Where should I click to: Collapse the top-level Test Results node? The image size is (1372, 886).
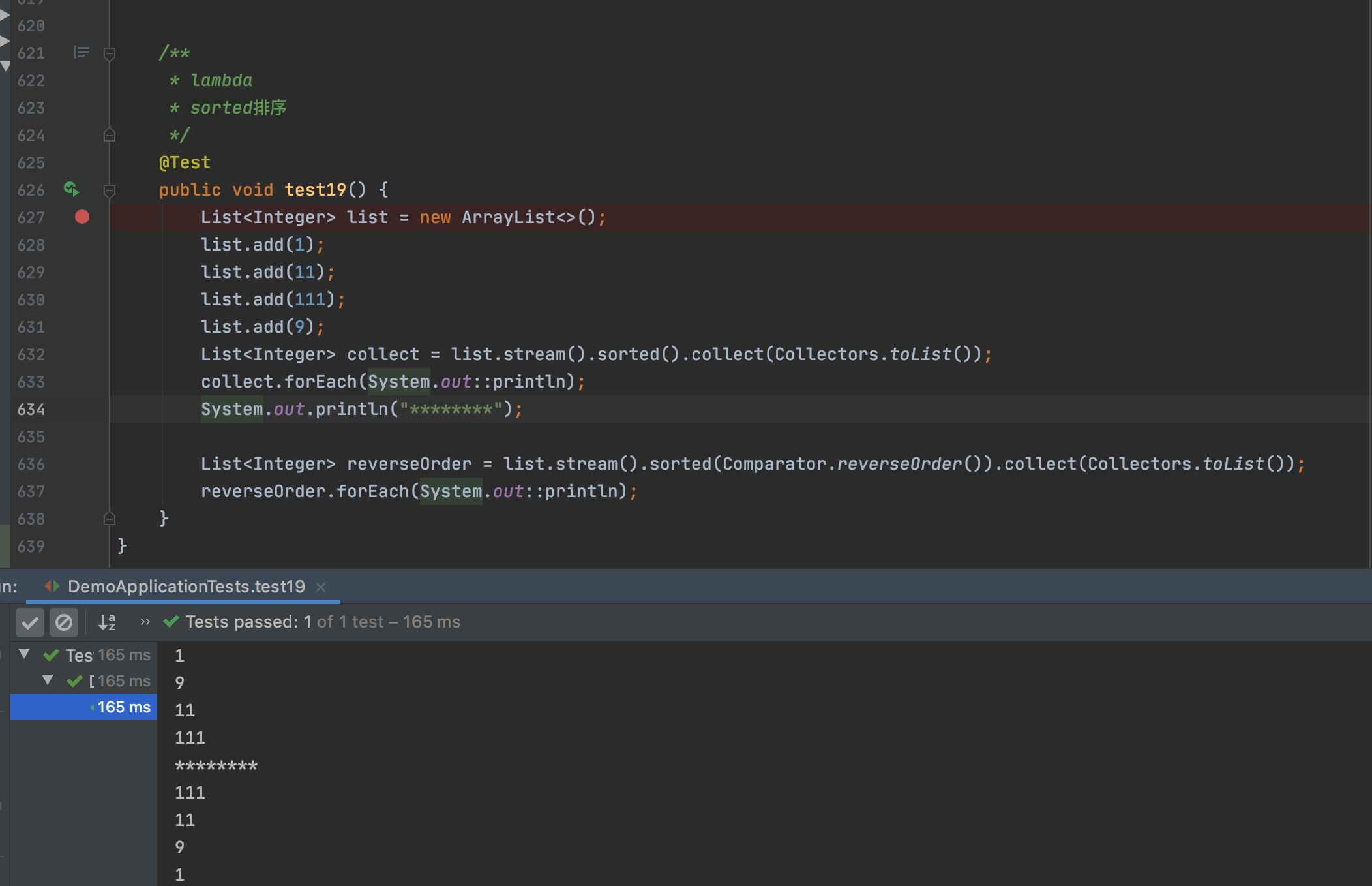[25, 654]
